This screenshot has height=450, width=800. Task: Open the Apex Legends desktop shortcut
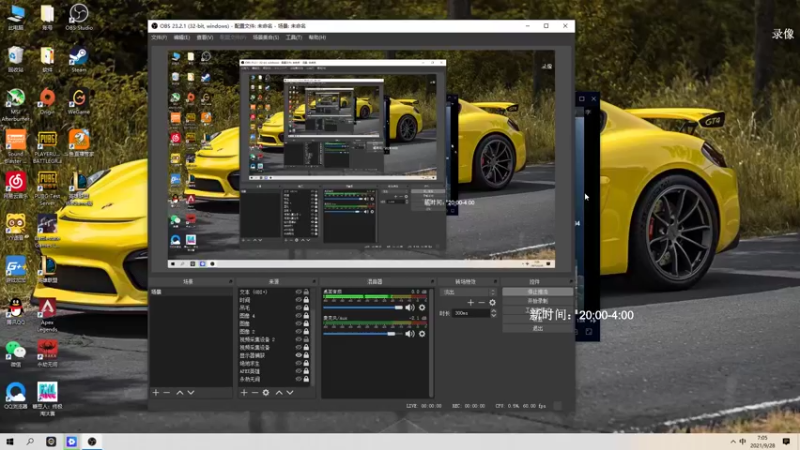[47, 315]
